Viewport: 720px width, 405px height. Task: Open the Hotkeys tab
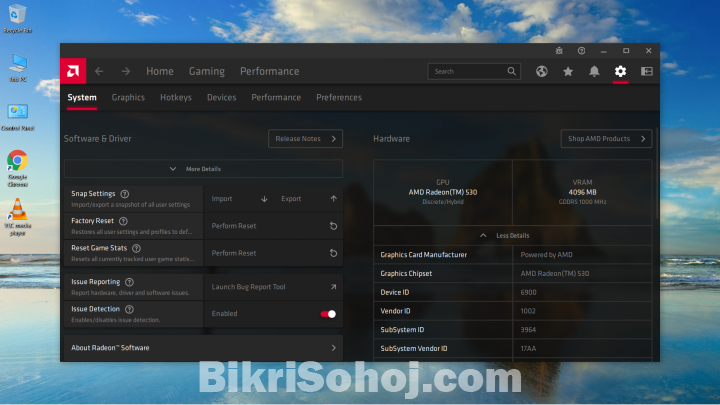[176, 98]
